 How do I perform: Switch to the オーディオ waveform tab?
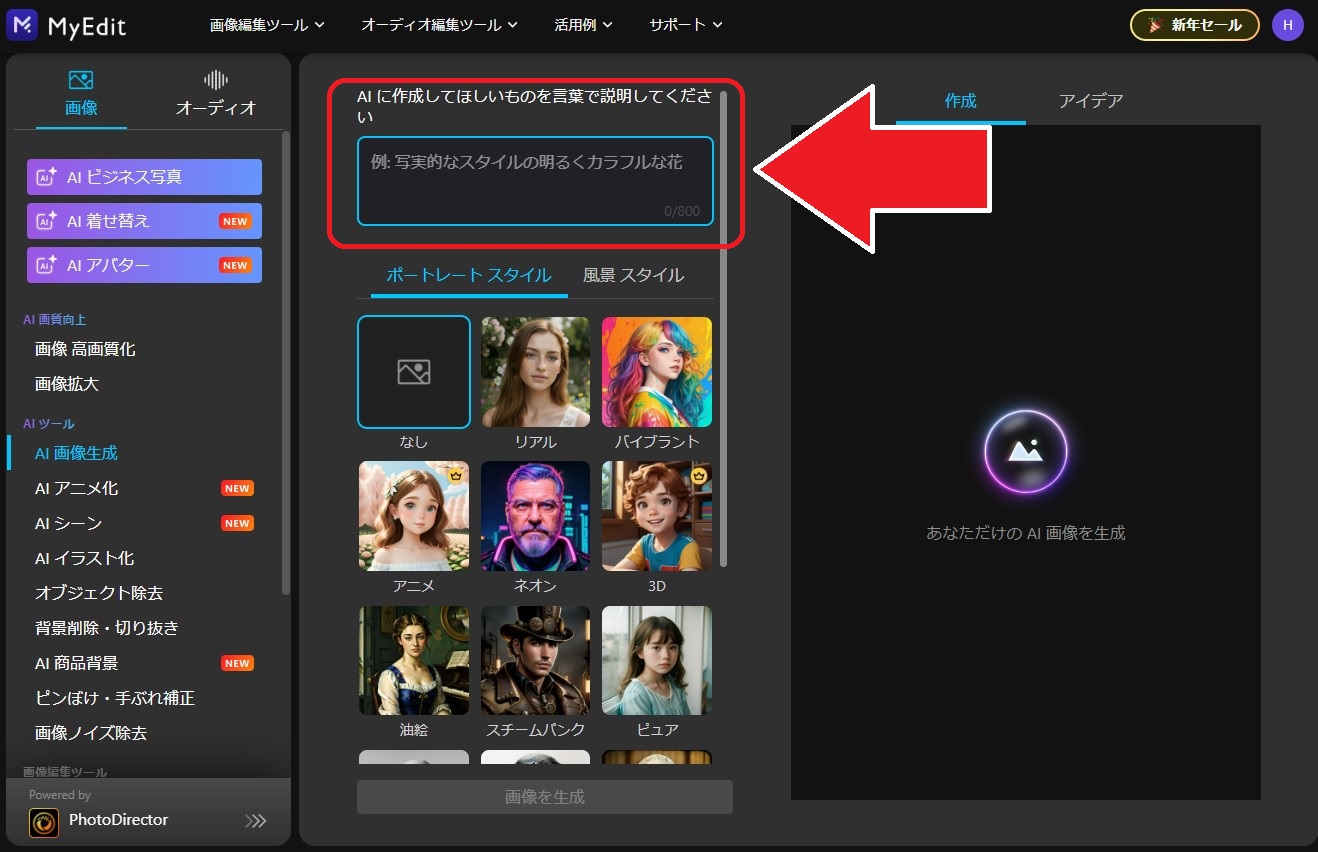point(215,94)
